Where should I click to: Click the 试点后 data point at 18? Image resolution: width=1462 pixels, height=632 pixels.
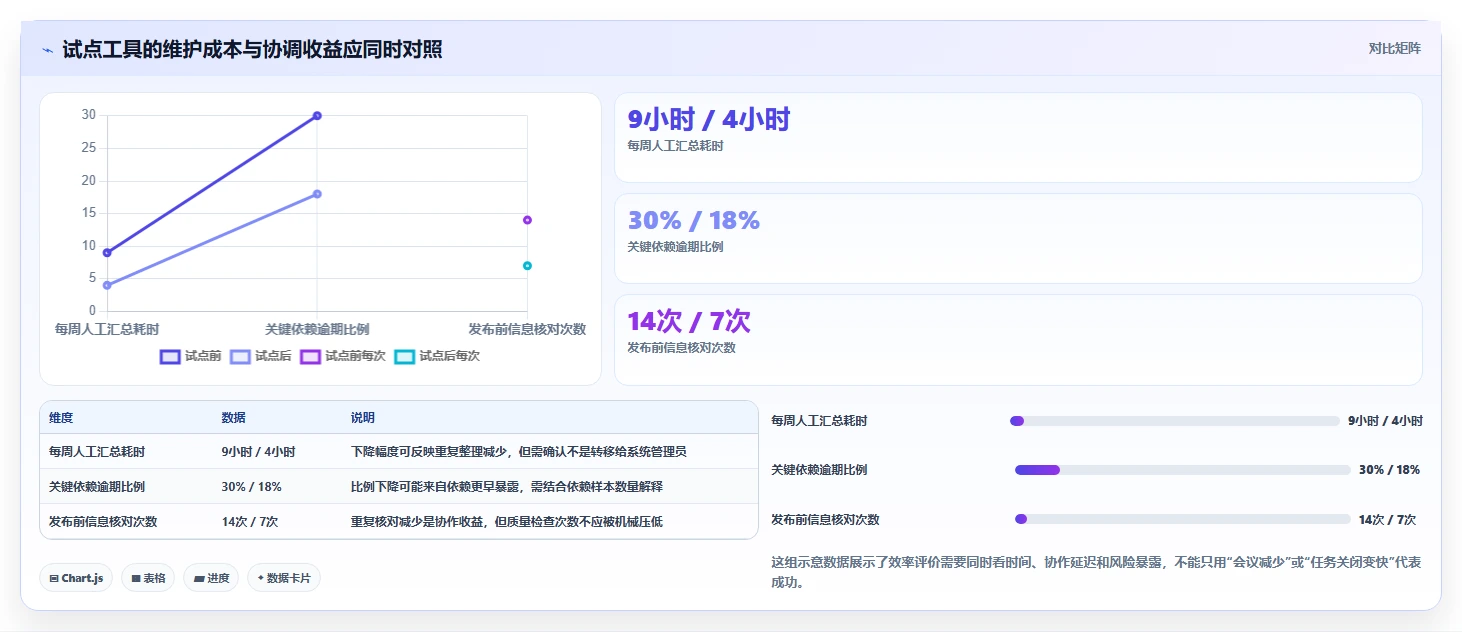317,194
